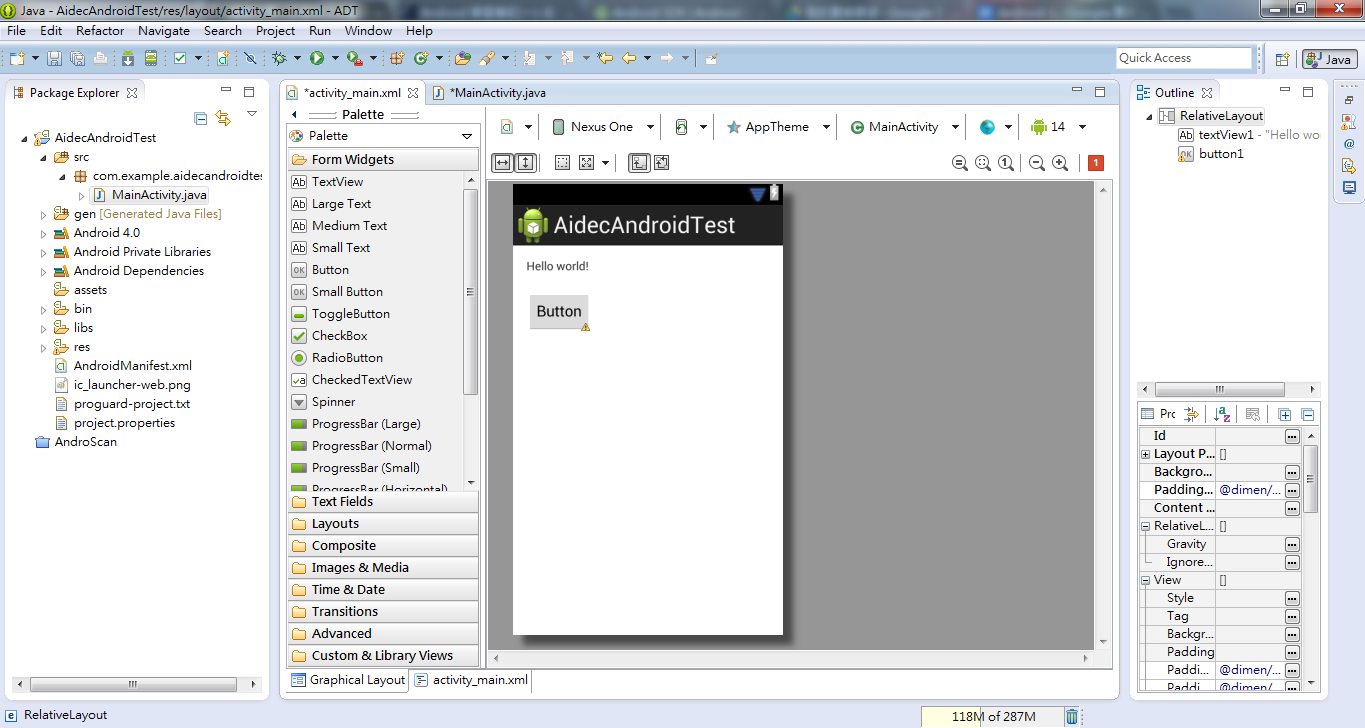
Task: Click Sort alphabetically in Properties panel
Action: coord(1223,414)
